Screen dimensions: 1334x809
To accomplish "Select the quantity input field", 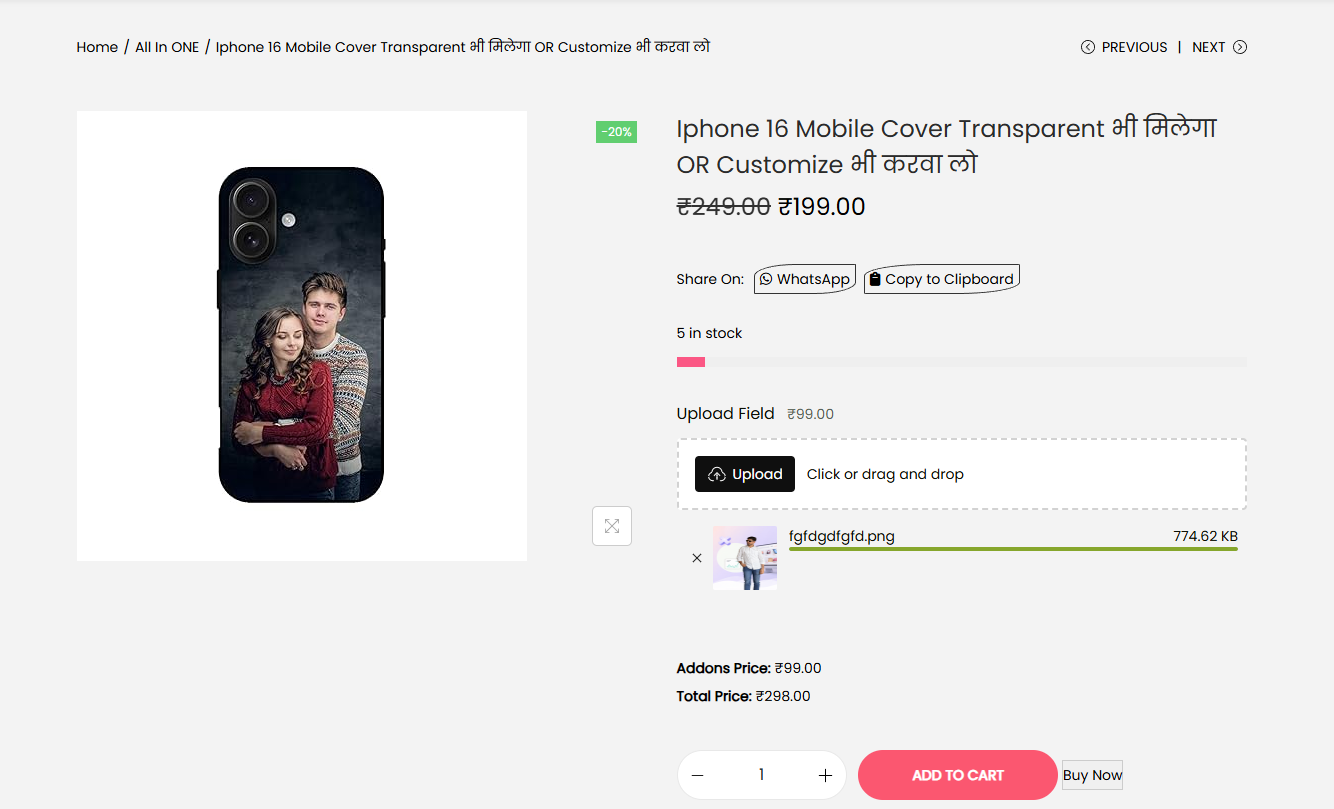I will pyautogui.click(x=761, y=774).
